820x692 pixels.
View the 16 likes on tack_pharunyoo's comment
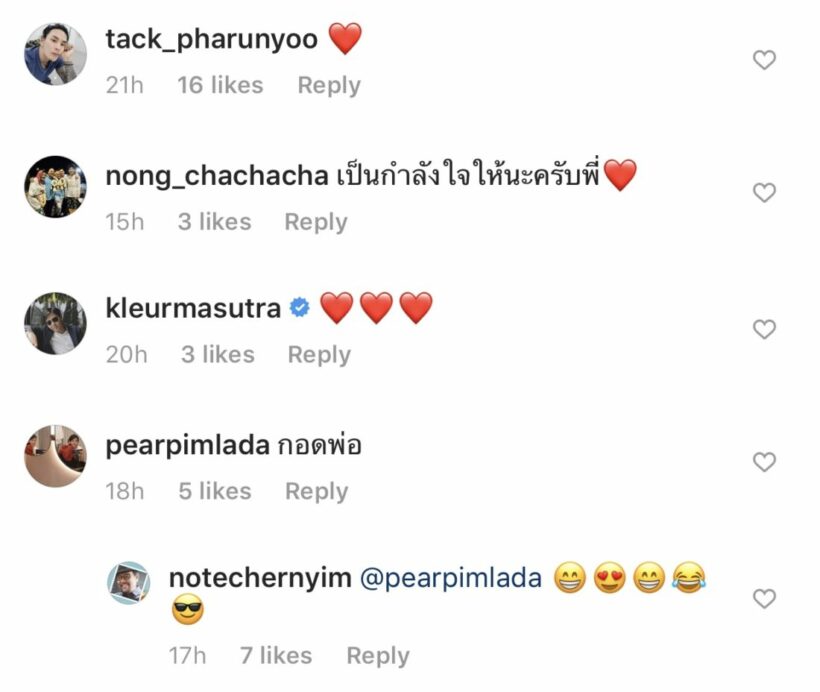pos(220,86)
